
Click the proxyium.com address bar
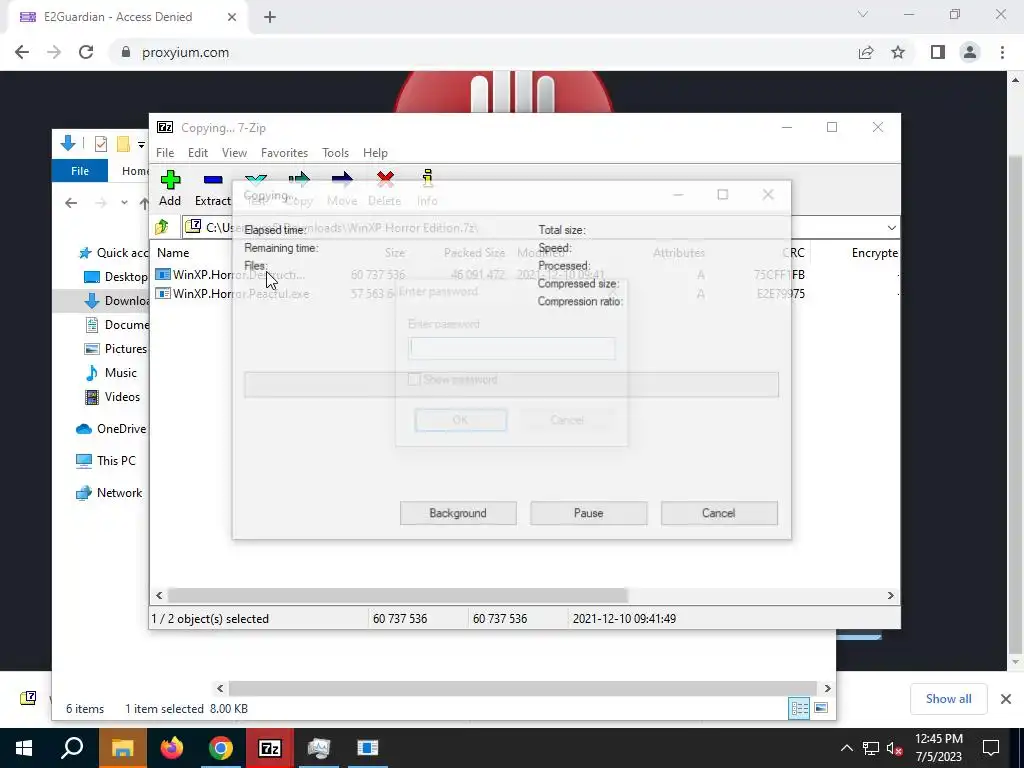pyautogui.click(x=483, y=52)
